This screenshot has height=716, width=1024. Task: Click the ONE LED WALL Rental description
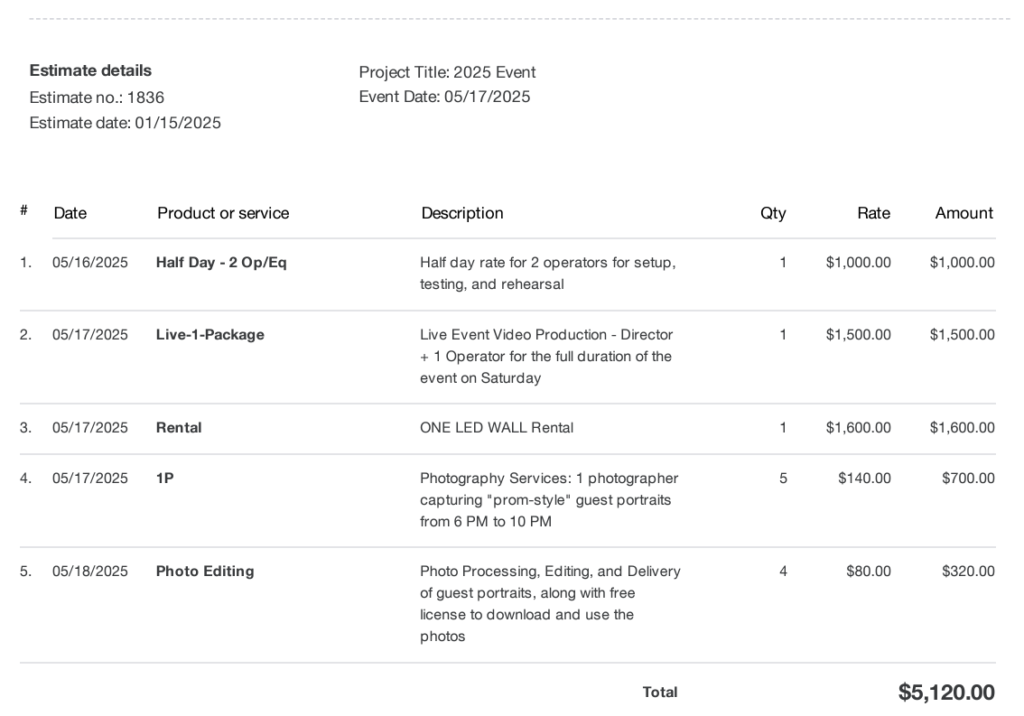point(497,427)
